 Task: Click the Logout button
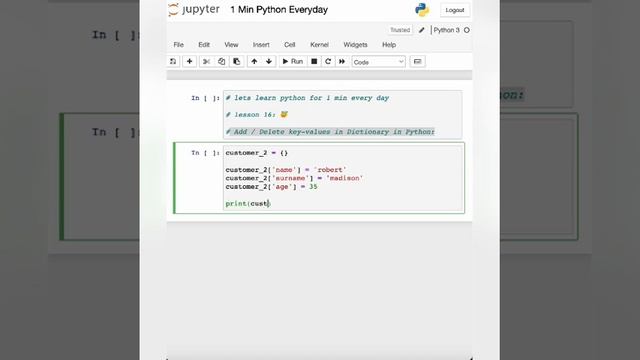click(x=455, y=10)
